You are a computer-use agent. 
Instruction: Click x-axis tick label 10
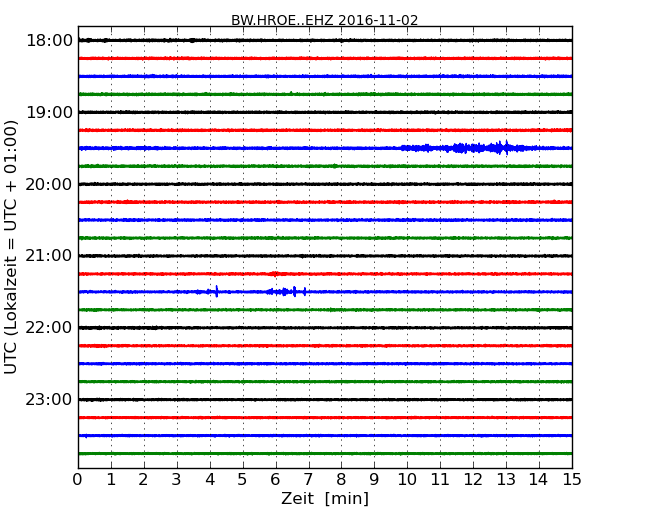[407, 479]
